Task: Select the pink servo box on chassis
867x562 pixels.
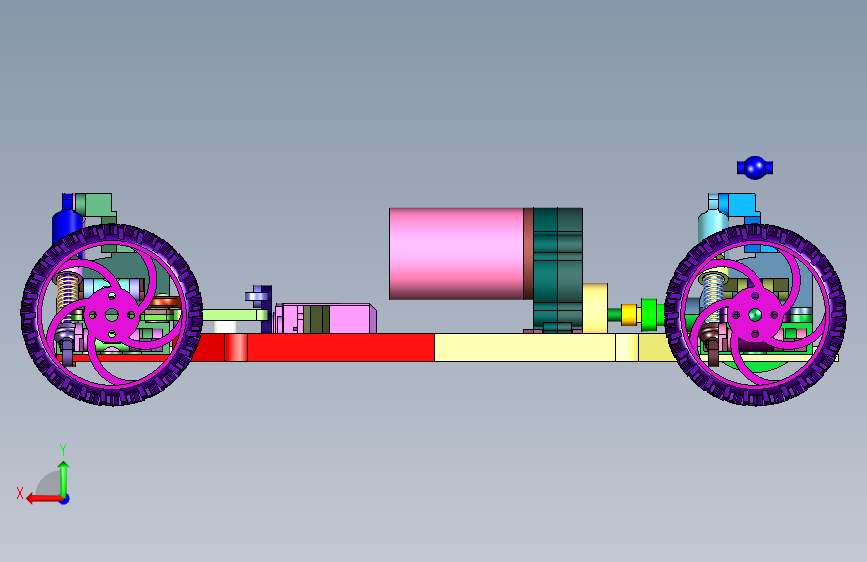Action: point(326,319)
